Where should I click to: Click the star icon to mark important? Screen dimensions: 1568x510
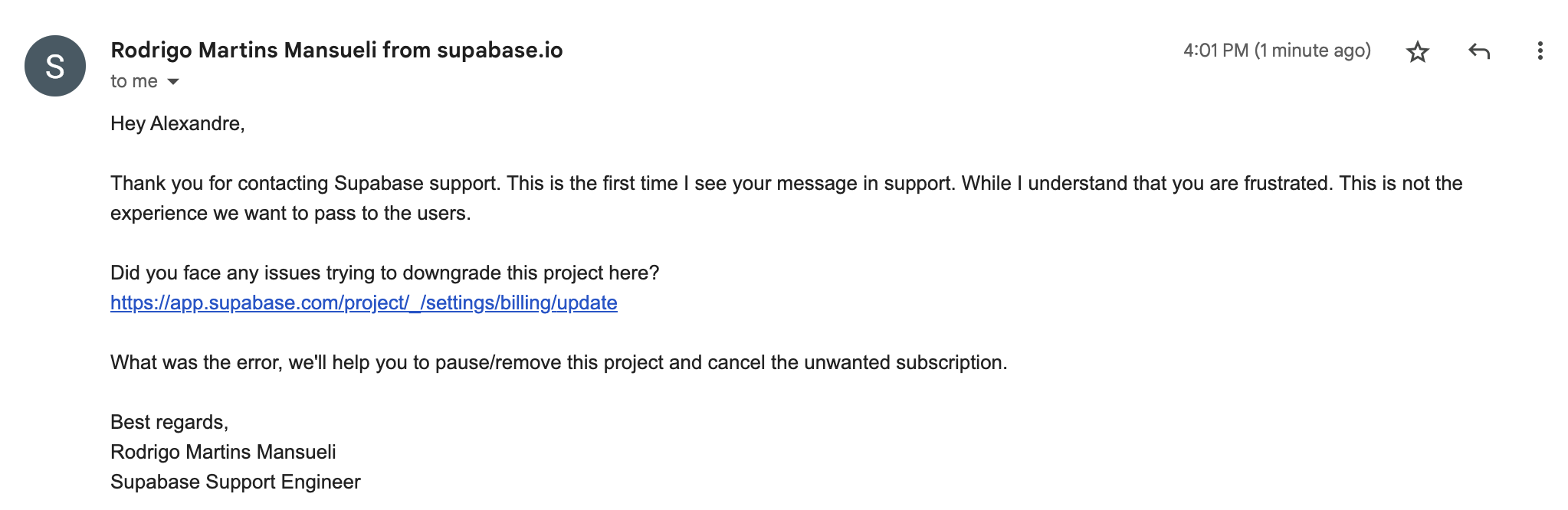[1418, 51]
